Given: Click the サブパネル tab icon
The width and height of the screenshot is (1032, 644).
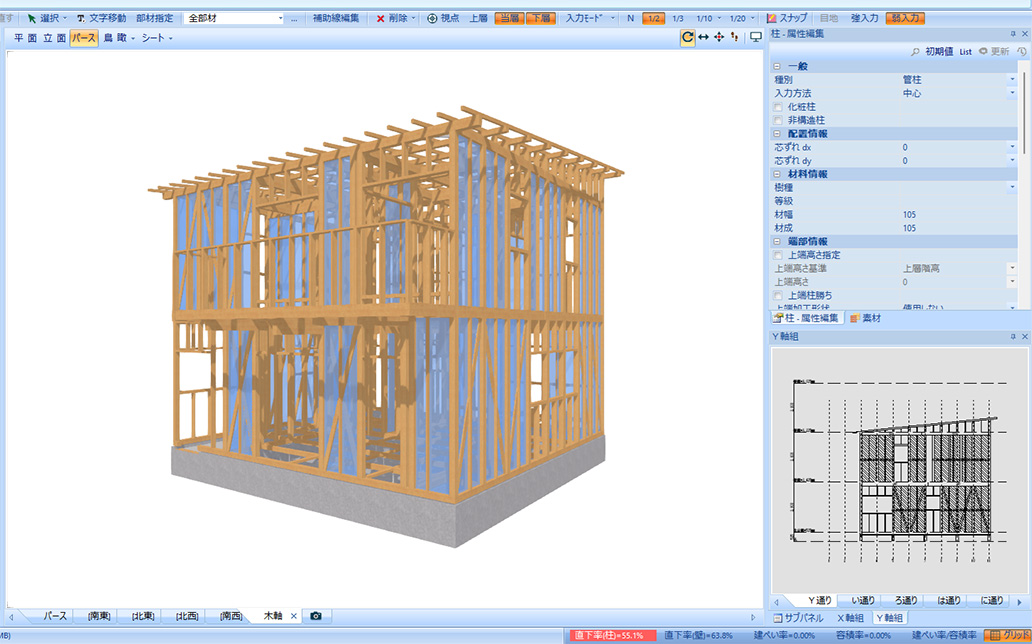Looking at the screenshot, I should tap(777, 618).
